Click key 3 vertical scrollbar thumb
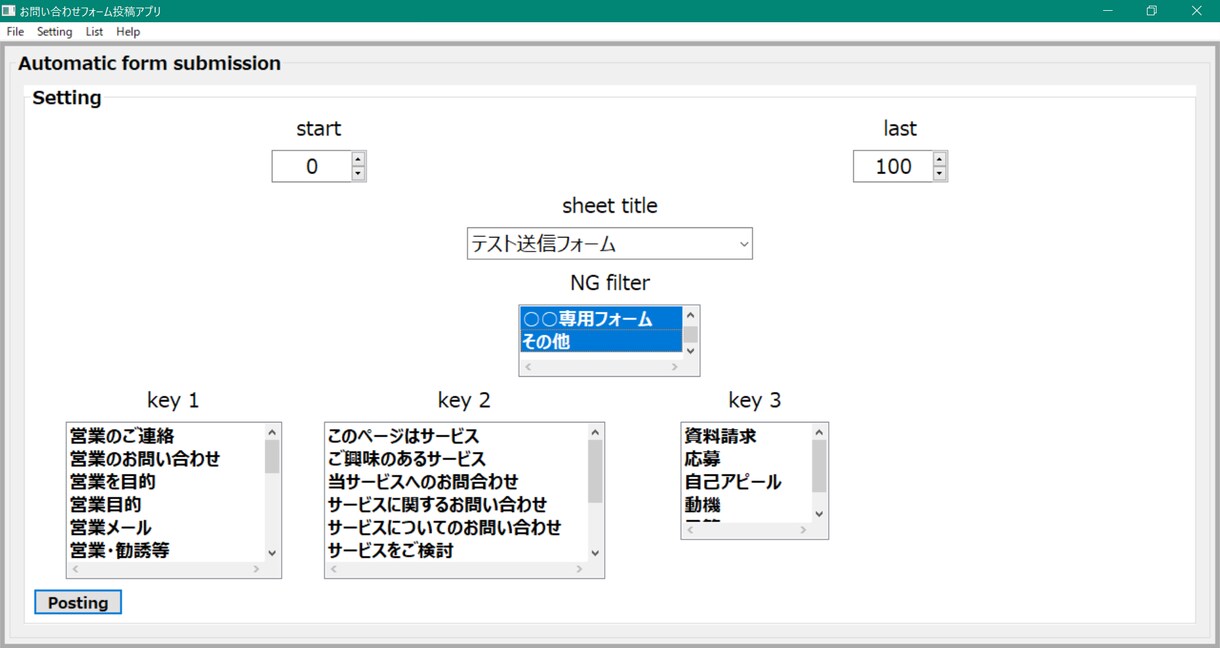Viewport: 1220px width, 648px height. point(819,466)
